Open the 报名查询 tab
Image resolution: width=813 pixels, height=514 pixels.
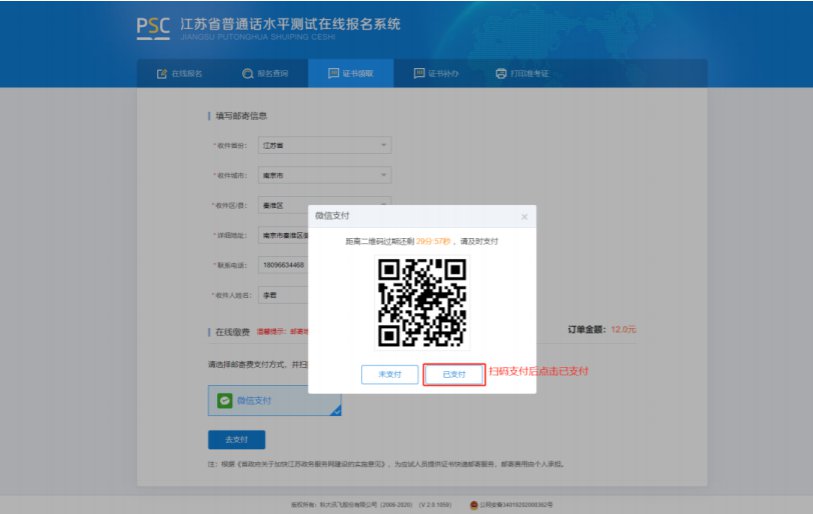tap(265, 74)
